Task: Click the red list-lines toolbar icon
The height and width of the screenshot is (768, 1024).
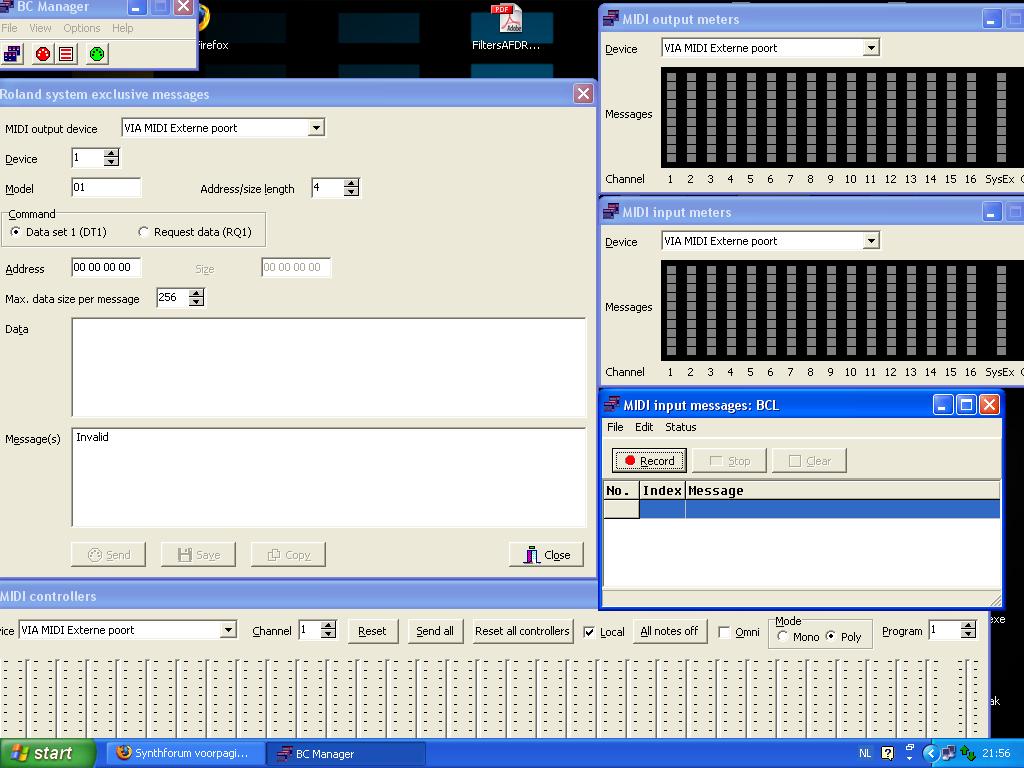Action: pyautogui.click(x=66, y=54)
